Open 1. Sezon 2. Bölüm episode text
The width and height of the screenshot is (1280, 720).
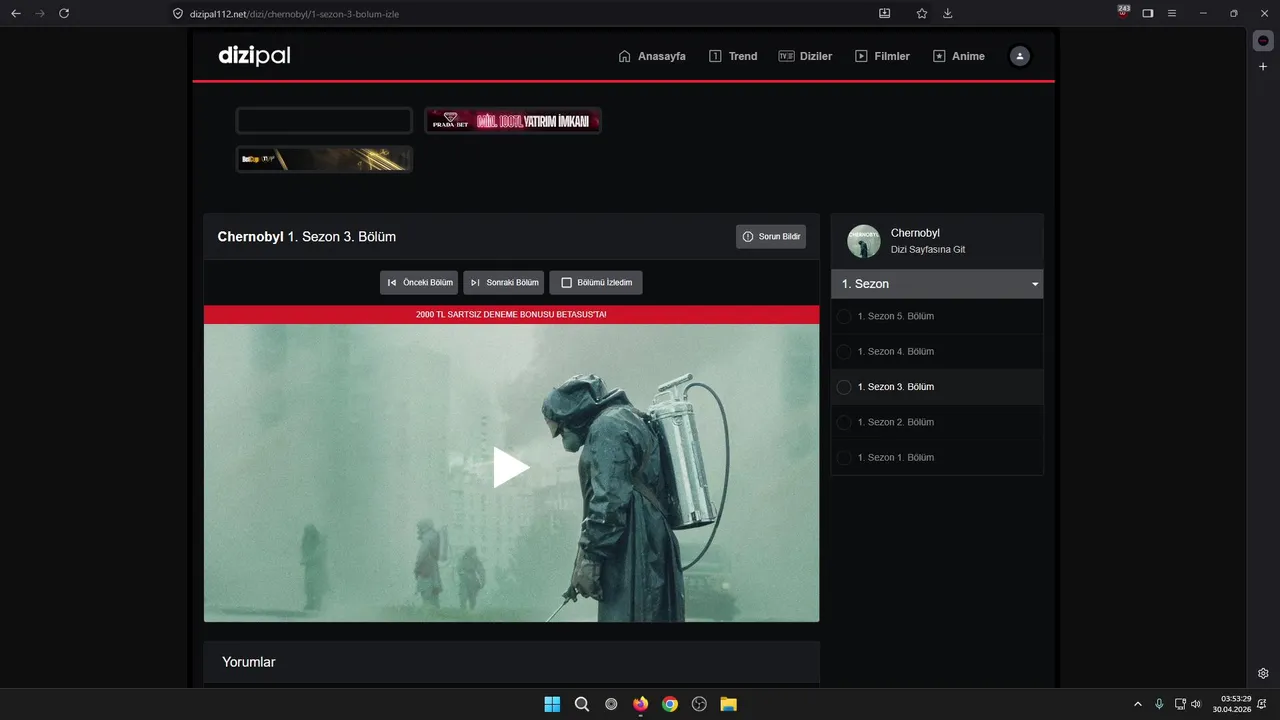896,422
